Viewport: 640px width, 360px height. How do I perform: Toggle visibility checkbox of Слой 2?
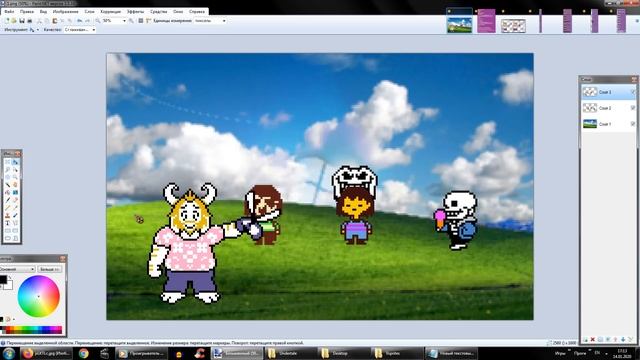[633, 108]
